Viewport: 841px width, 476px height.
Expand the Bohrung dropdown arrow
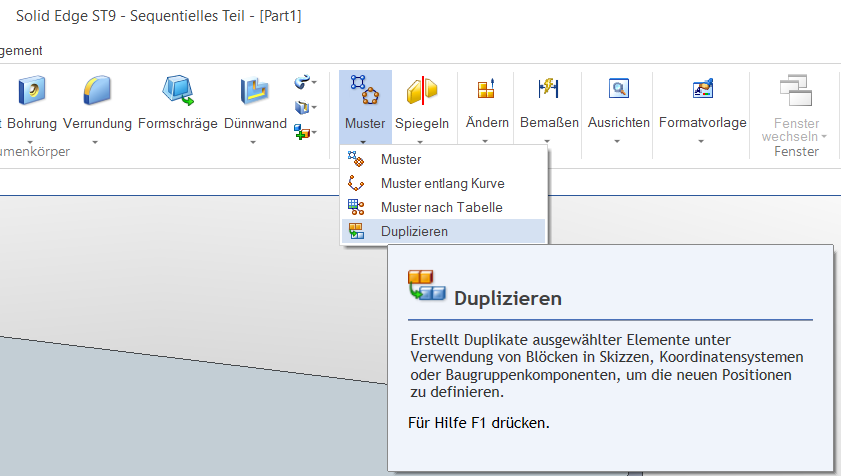click(31, 142)
